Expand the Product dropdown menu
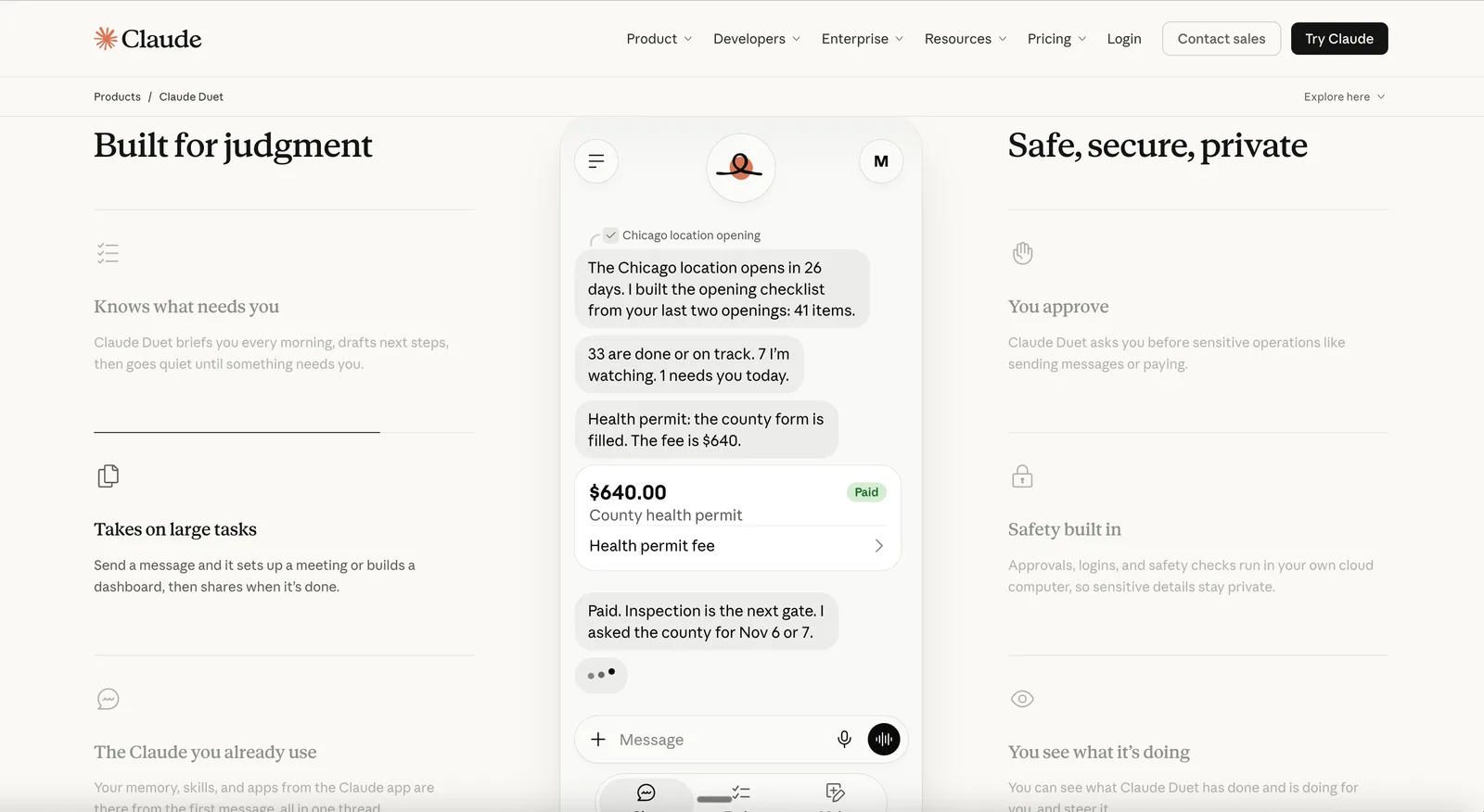1484x812 pixels. tap(659, 39)
